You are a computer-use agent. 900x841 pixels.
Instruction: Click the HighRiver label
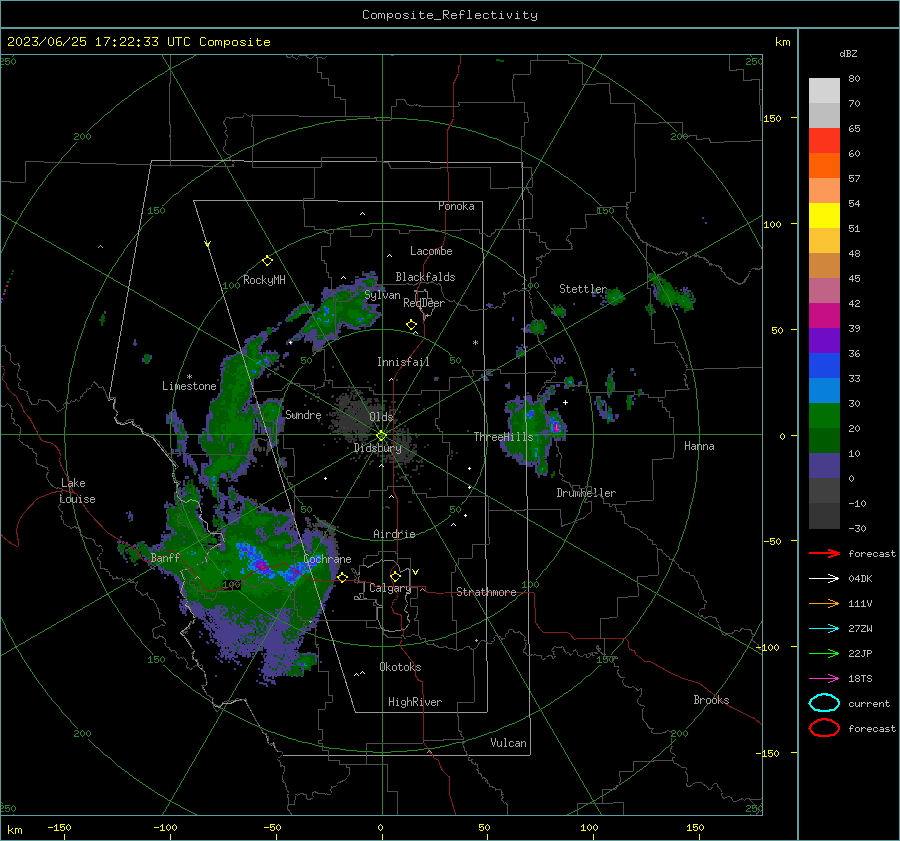pyautogui.click(x=415, y=702)
